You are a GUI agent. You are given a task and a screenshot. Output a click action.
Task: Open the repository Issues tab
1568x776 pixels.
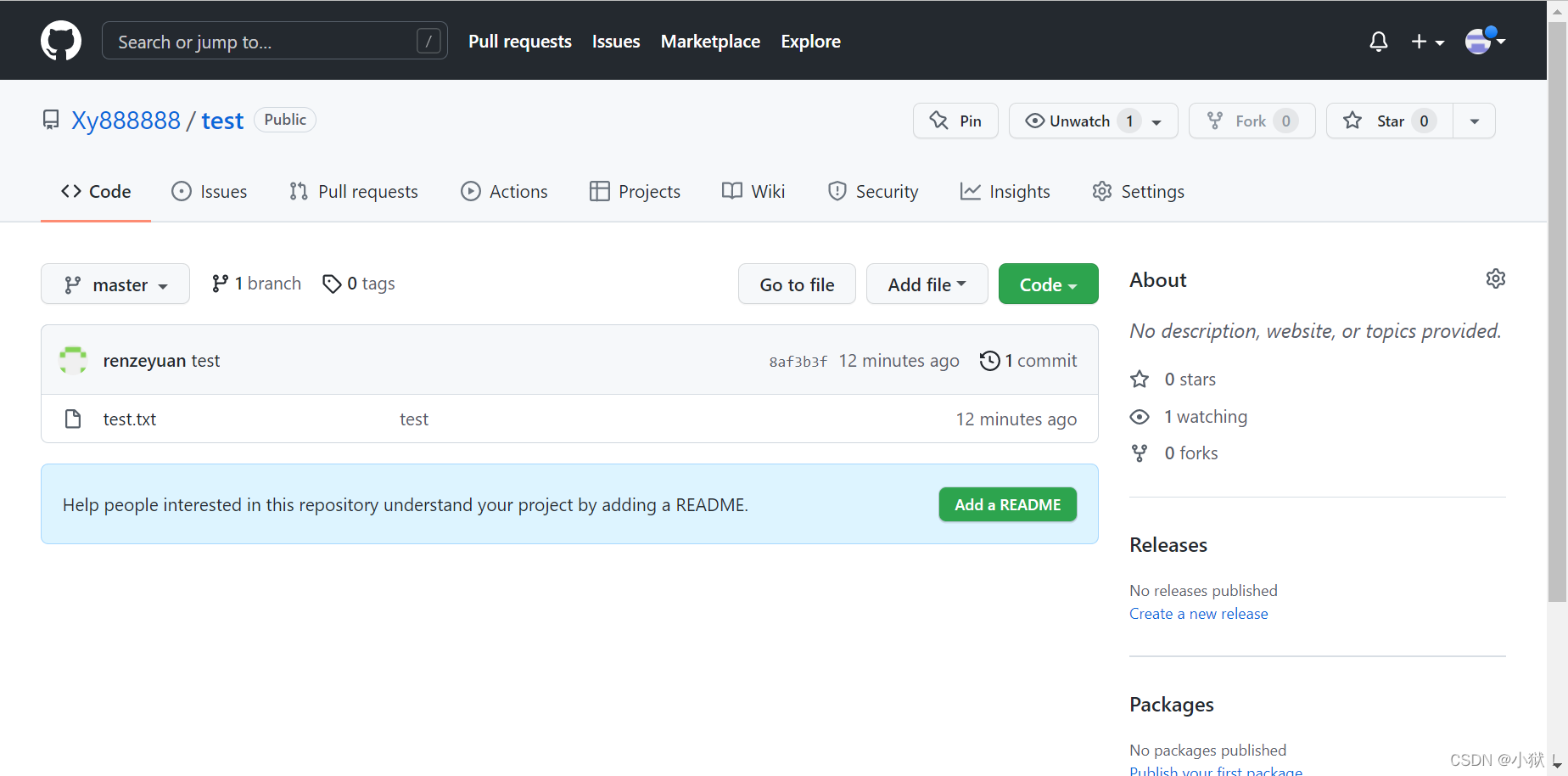[210, 192]
